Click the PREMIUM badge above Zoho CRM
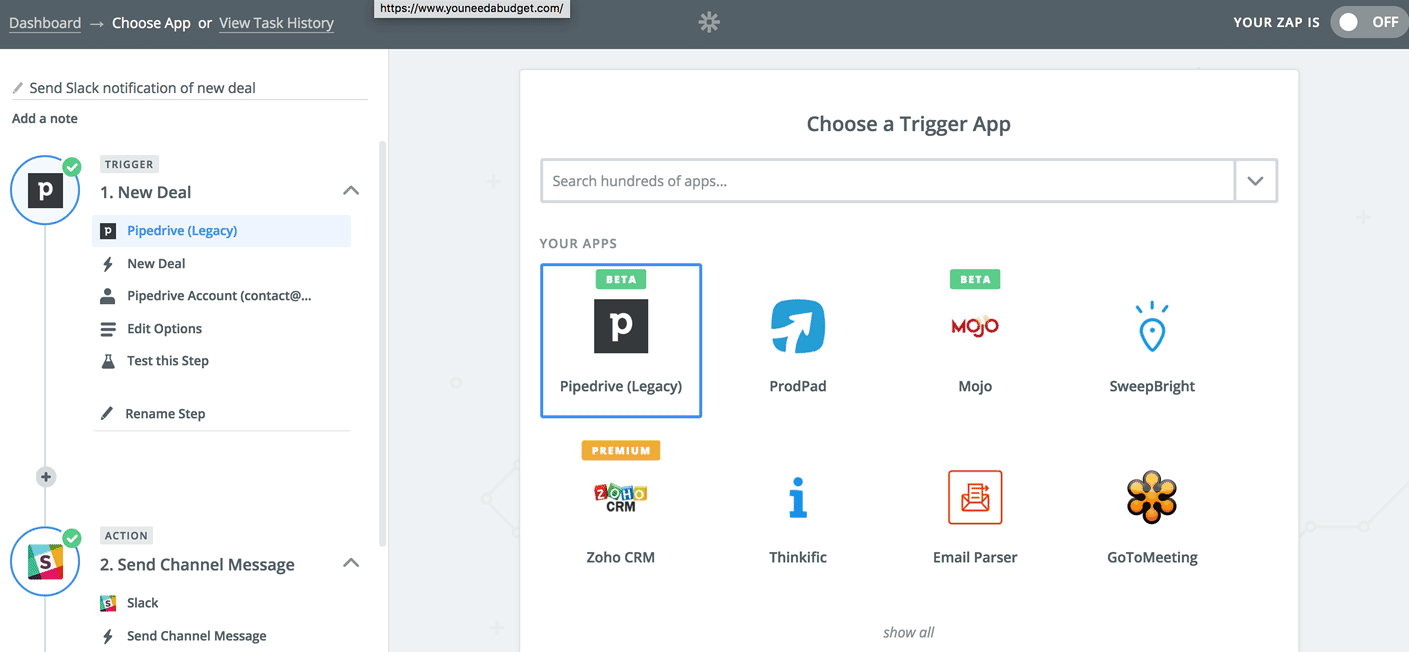 [621, 451]
